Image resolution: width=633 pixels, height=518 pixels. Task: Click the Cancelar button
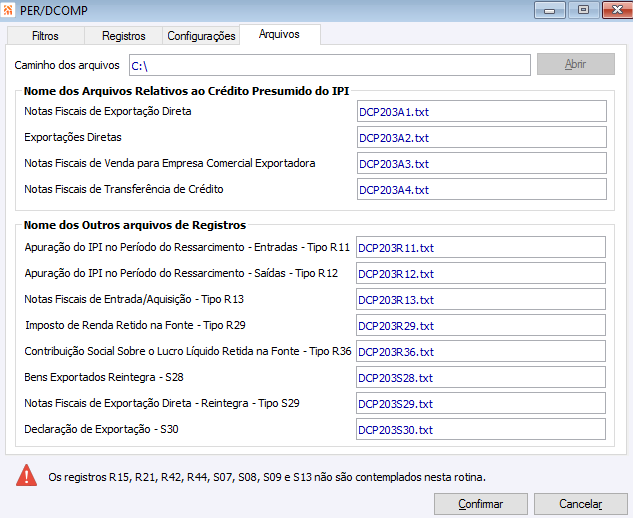(581, 504)
